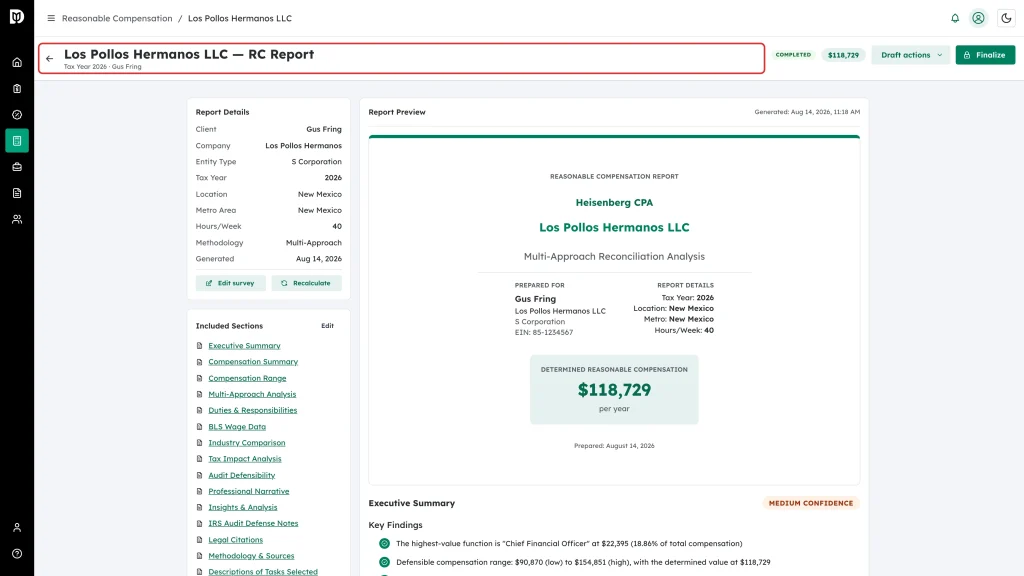Click the COMPLETED status badge
1024x576 pixels.
coord(793,55)
